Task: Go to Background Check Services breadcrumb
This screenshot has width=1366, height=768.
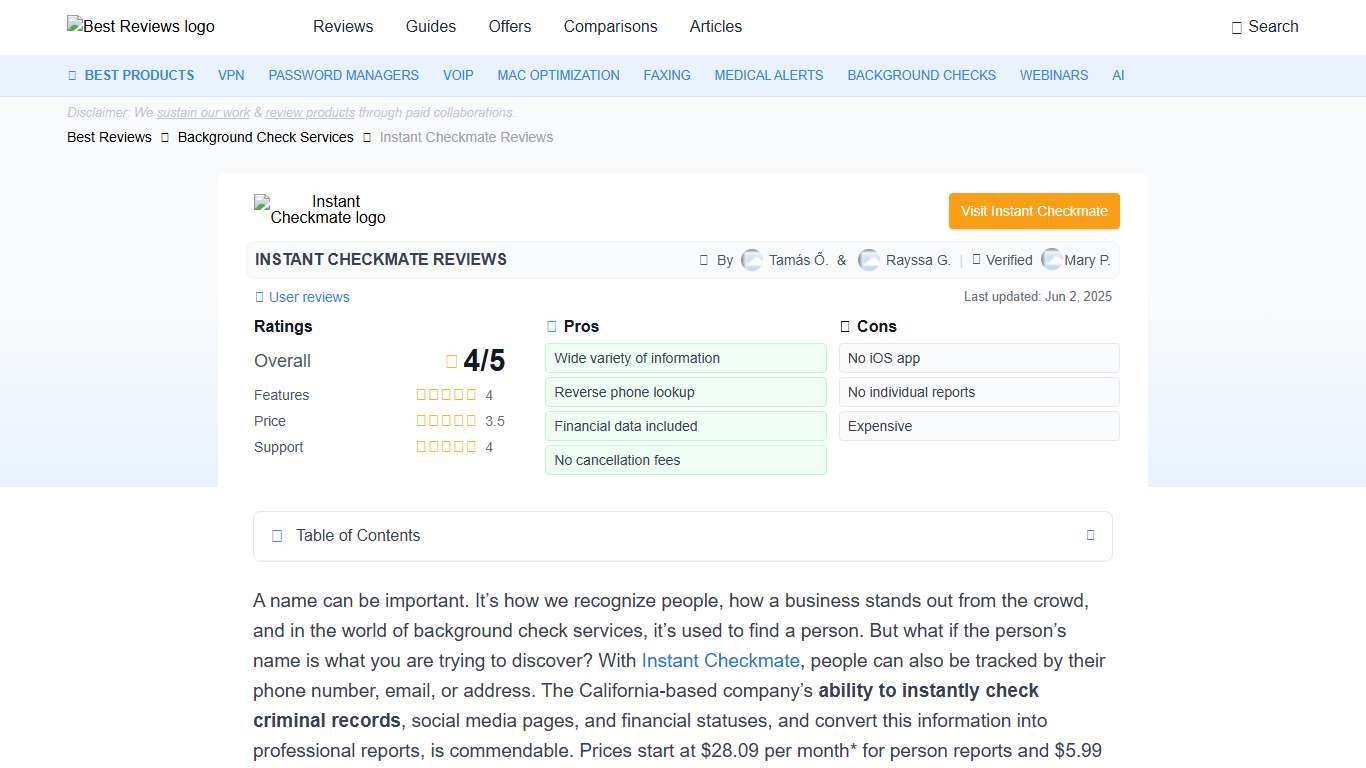Action: [x=265, y=137]
